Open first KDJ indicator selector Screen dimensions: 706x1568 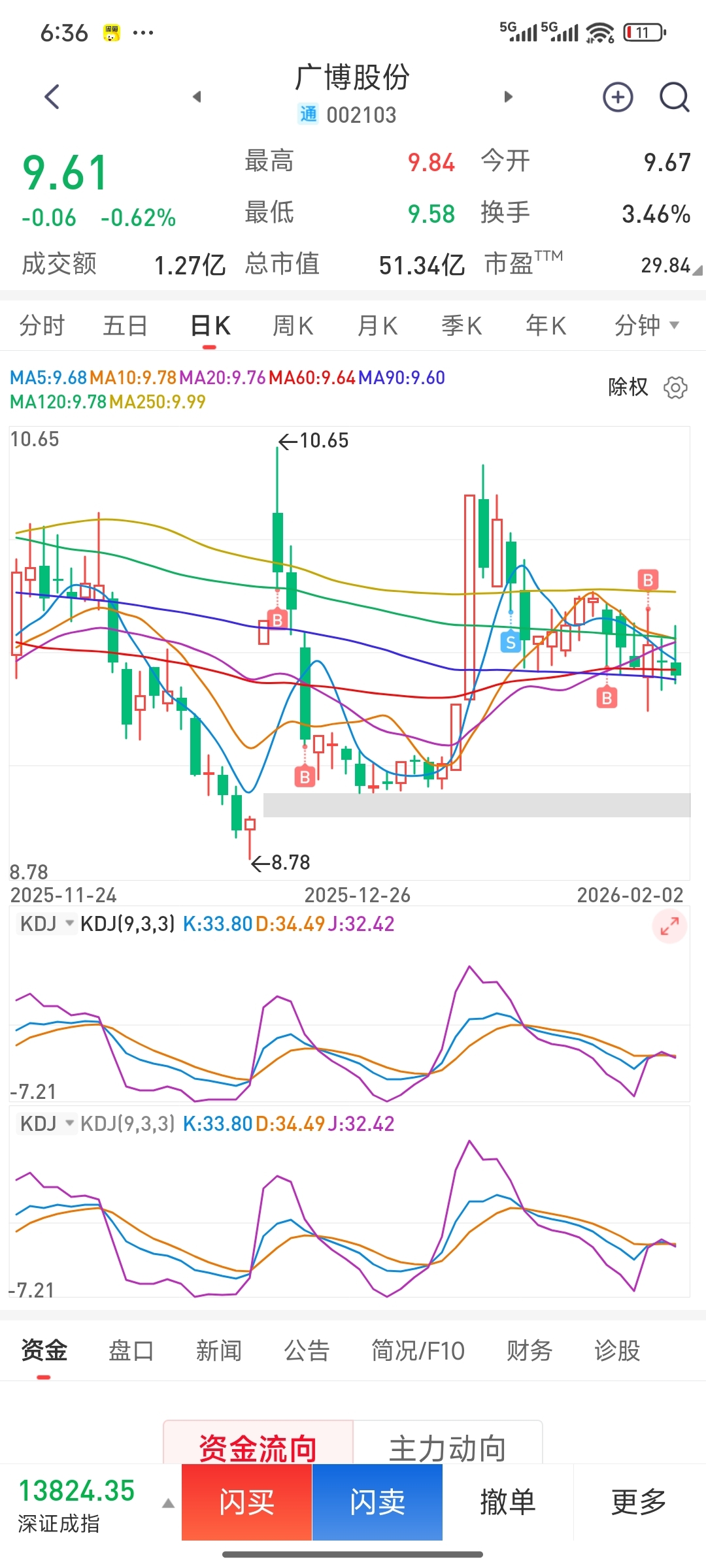tap(46, 924)
